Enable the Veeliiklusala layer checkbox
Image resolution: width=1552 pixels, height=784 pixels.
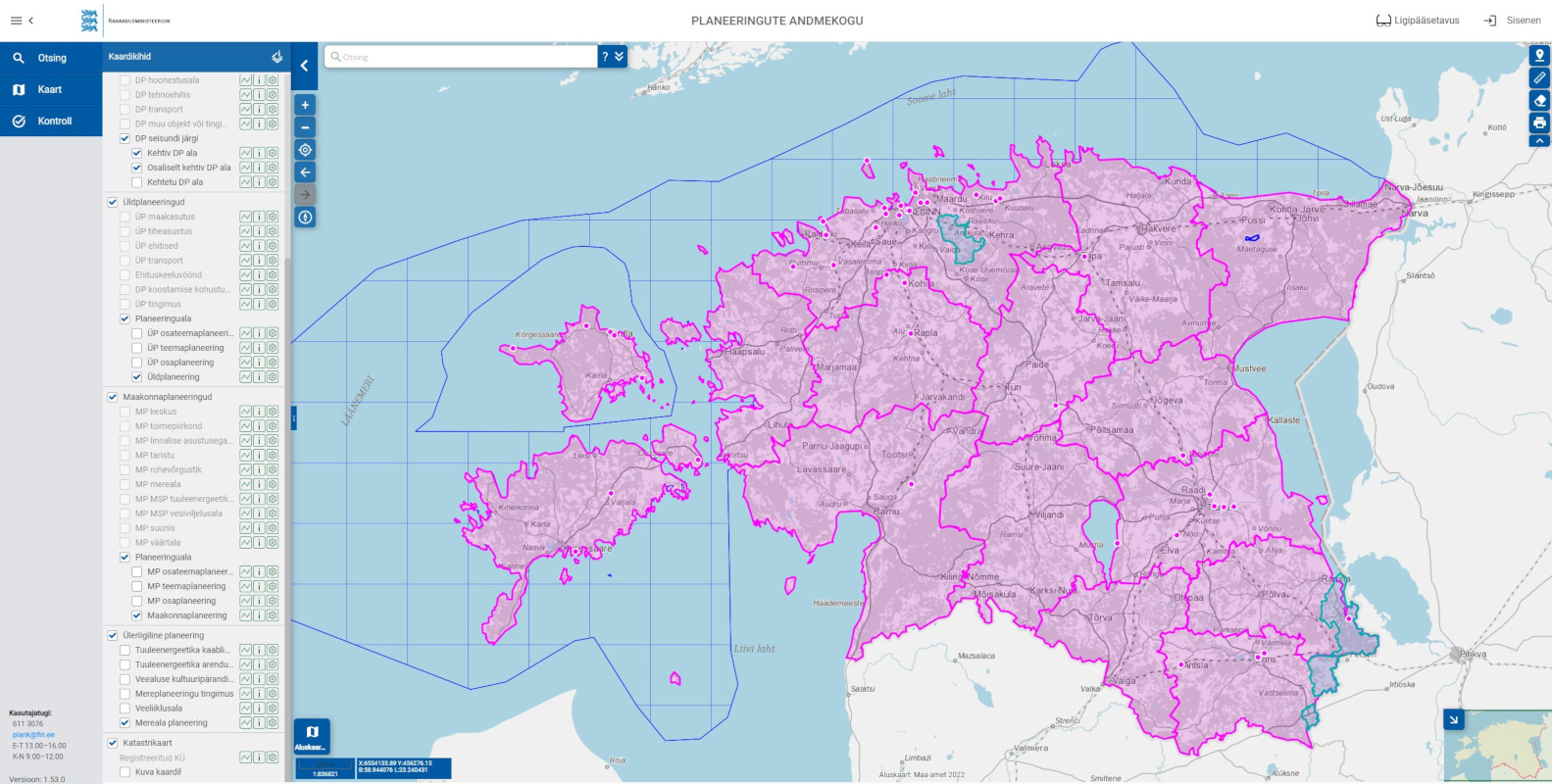[125, 709]
